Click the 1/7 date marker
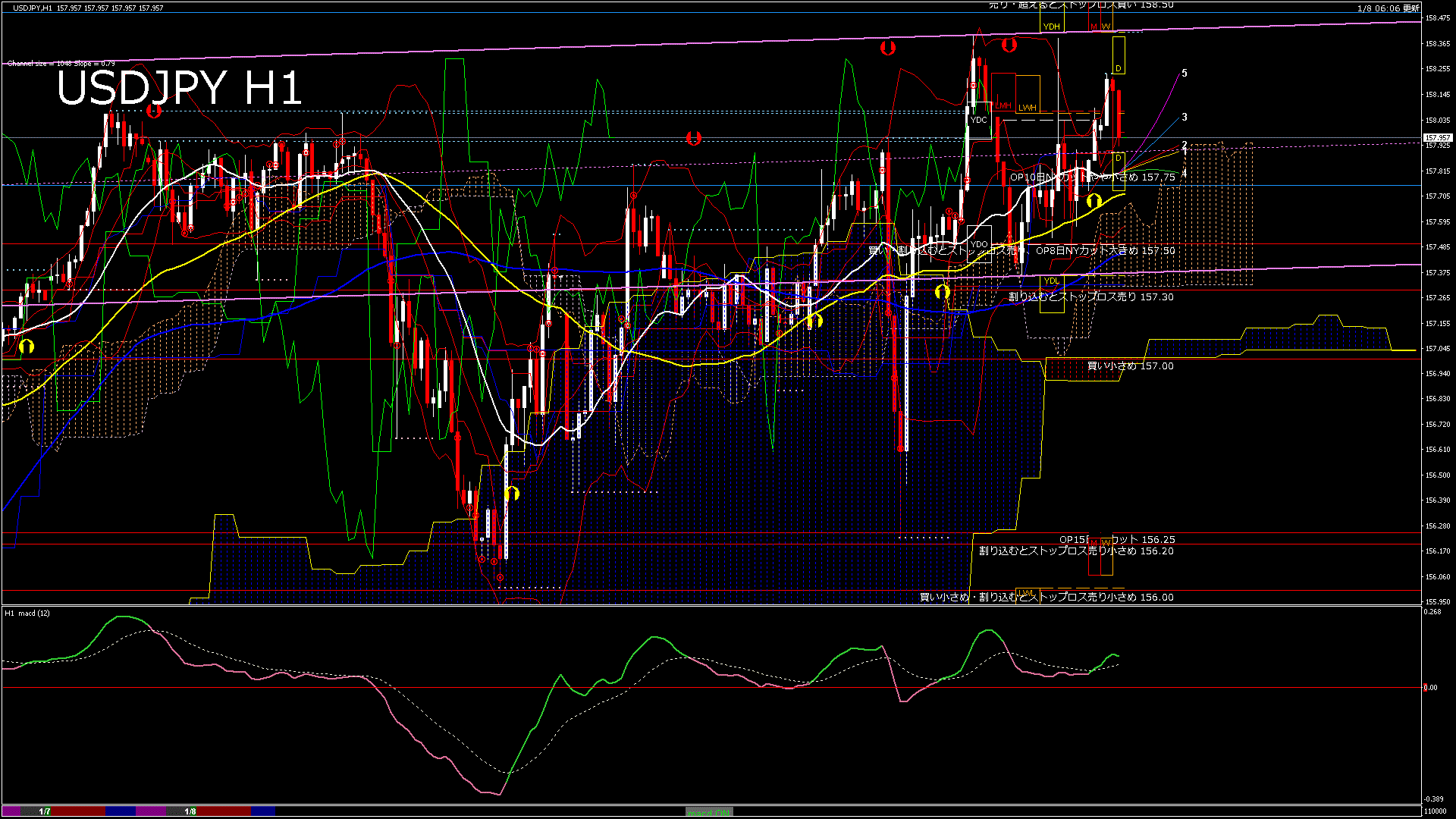The height and width of the screenshot is (819, 1456). pyautogui.click(x=45, y=811)
